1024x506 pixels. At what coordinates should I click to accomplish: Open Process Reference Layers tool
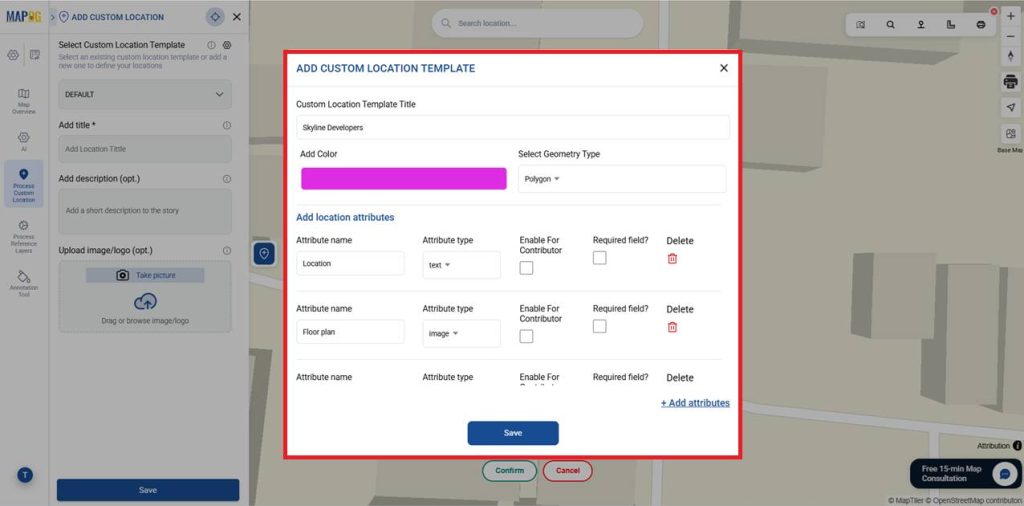point(24,236)
